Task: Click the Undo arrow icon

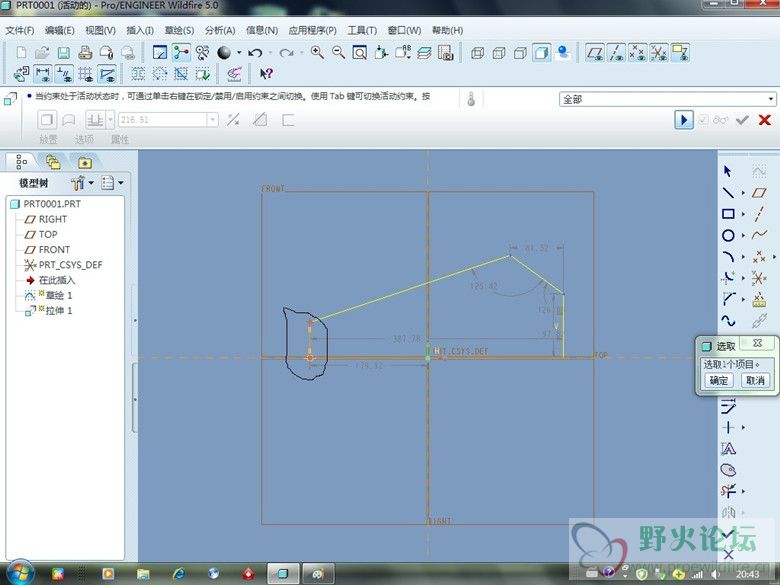Action: [256, 53]
